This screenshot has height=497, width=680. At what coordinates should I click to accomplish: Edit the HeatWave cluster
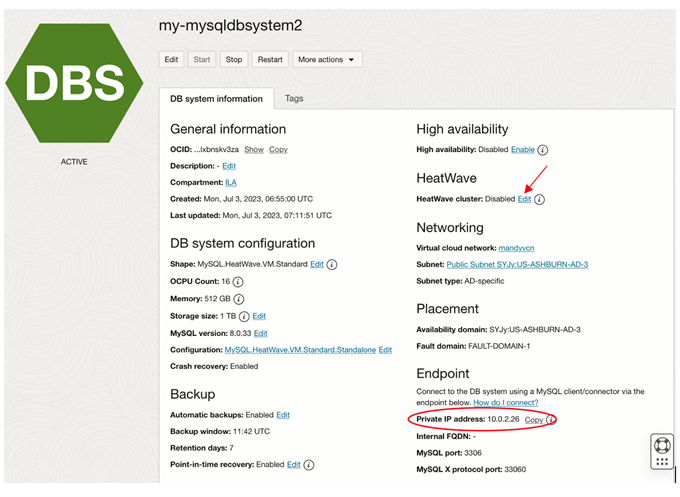click(524, 199)
